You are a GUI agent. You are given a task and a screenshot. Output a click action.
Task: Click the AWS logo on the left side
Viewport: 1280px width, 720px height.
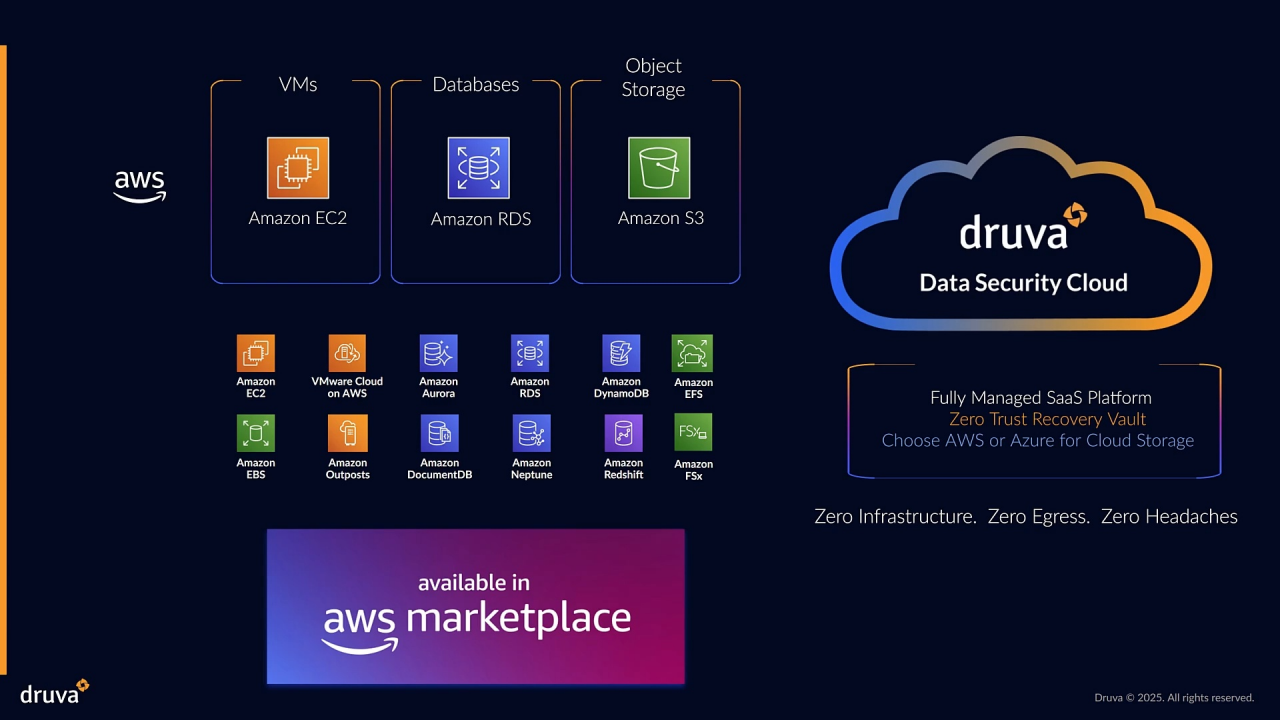tap(139, 185)
